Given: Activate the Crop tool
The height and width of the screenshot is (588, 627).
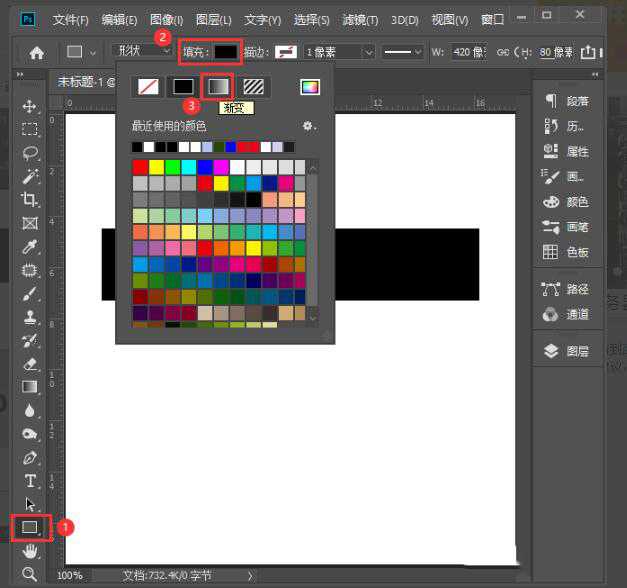Looking at the screenshot, I should [30, 199].
